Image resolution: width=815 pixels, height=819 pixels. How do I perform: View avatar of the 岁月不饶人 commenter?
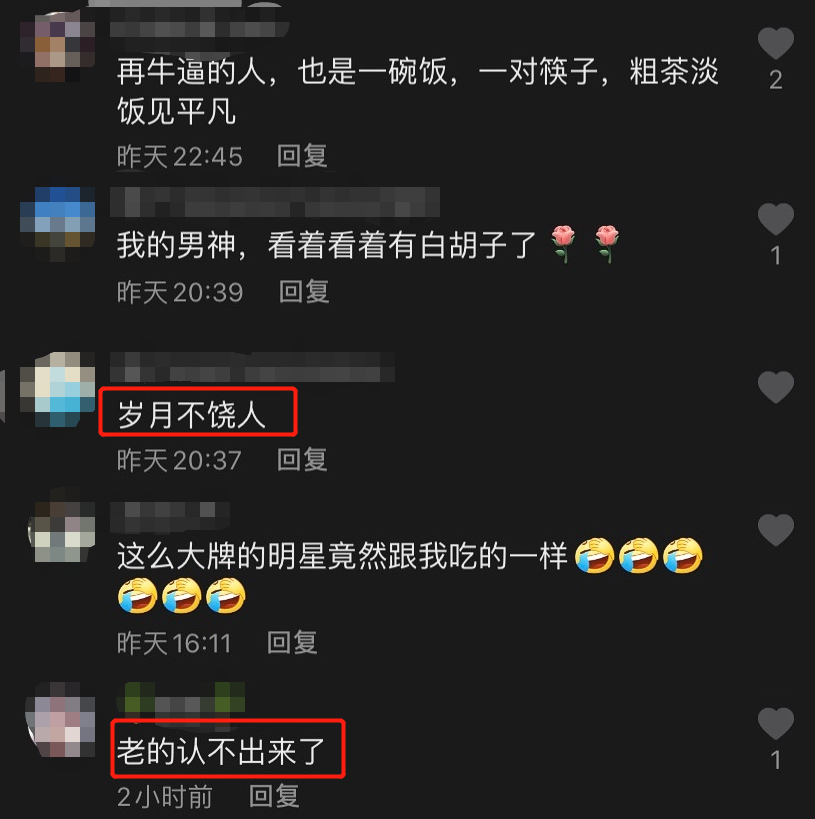tap(57, 389)
